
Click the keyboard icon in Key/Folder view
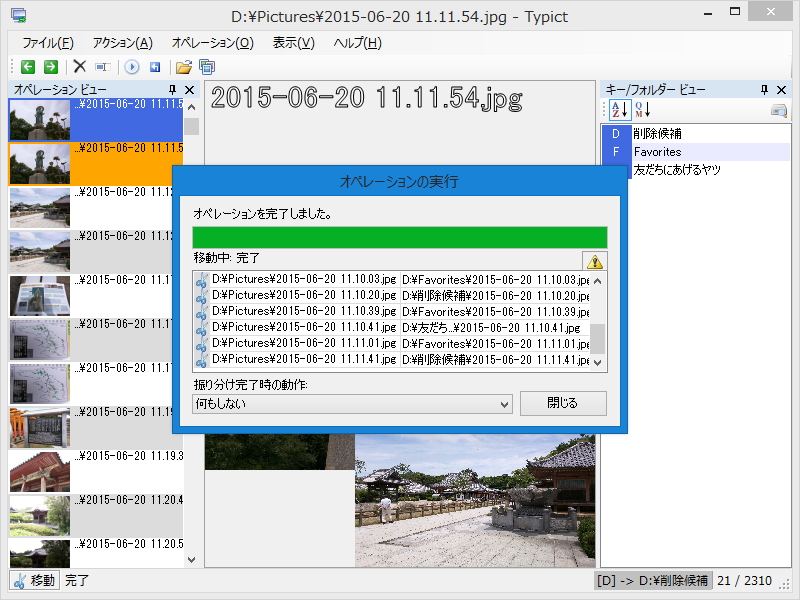(779, 110)
